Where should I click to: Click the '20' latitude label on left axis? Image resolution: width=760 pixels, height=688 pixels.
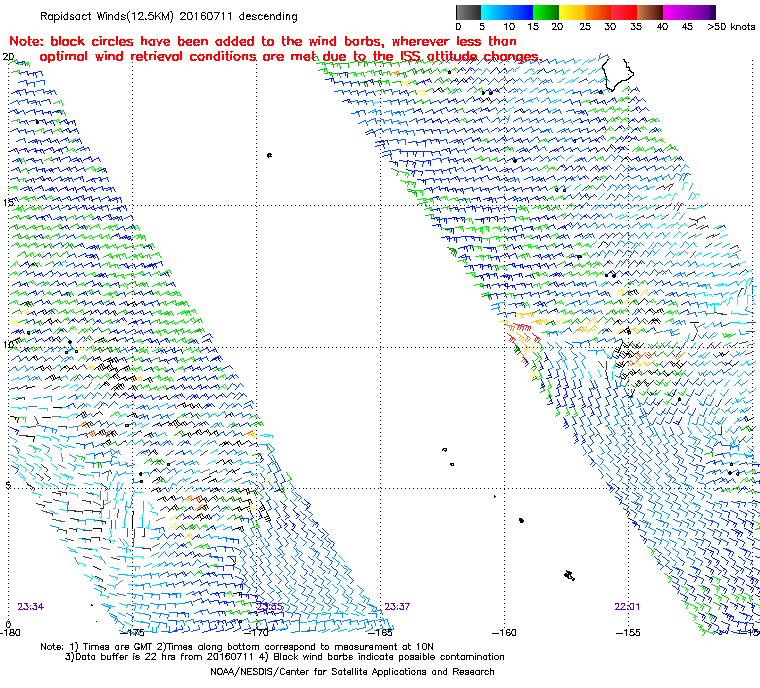[8, 57]
